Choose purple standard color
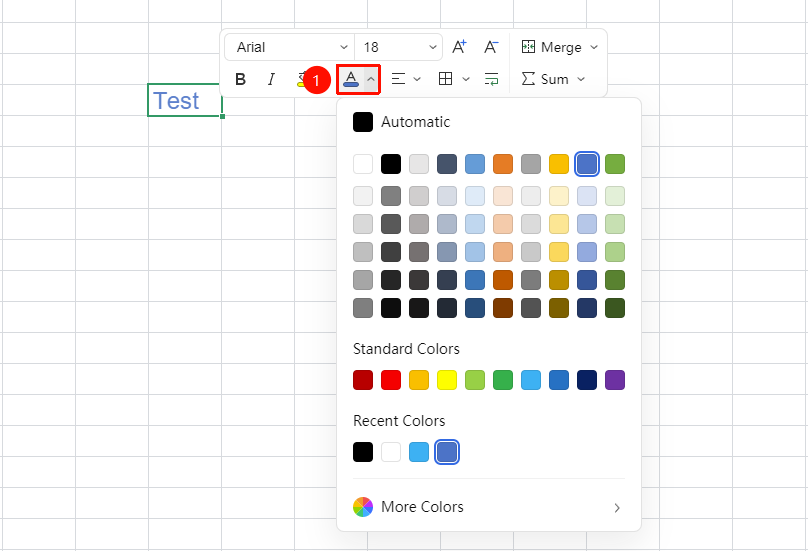Viewport: 808px width, 551px height. click(615, 380)
